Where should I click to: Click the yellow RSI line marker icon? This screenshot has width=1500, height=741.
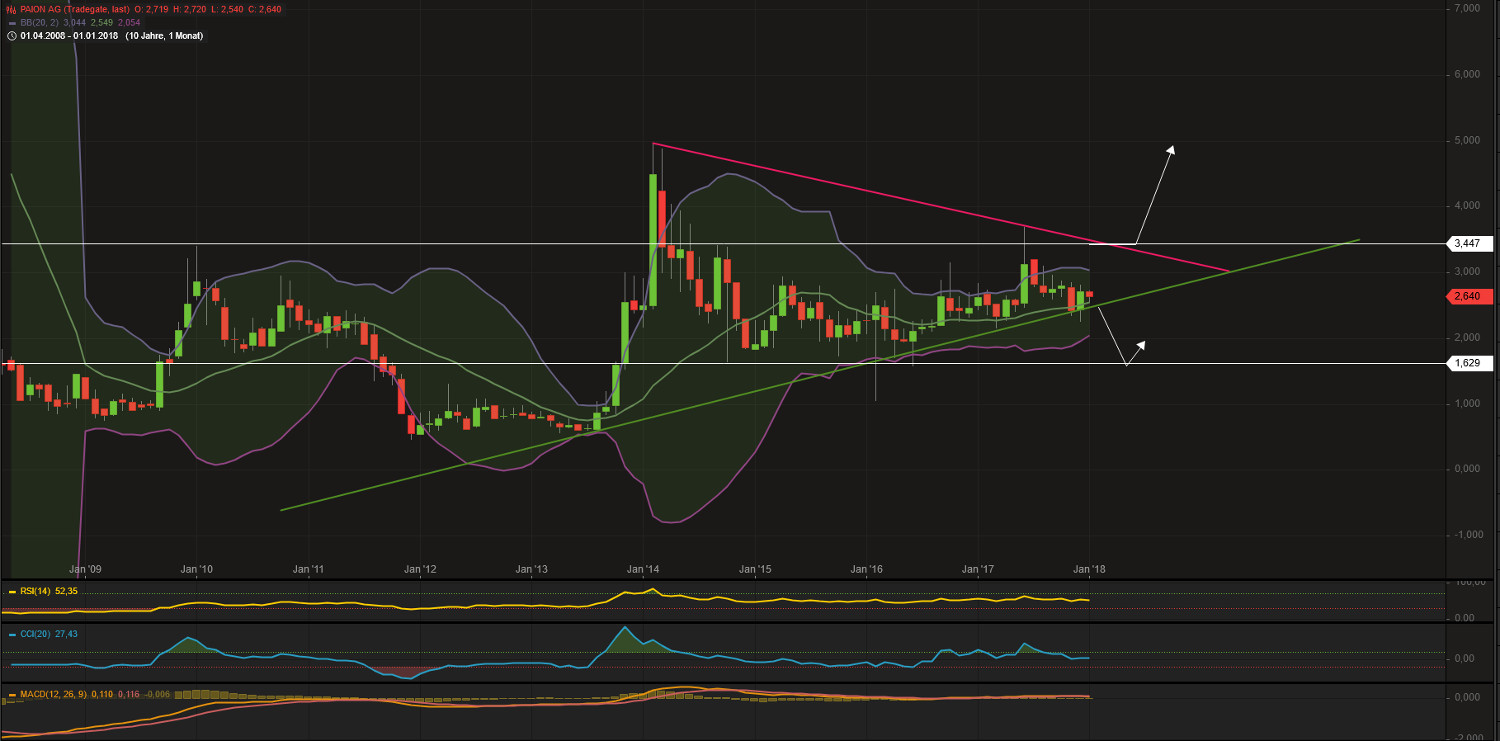(11, 592)
